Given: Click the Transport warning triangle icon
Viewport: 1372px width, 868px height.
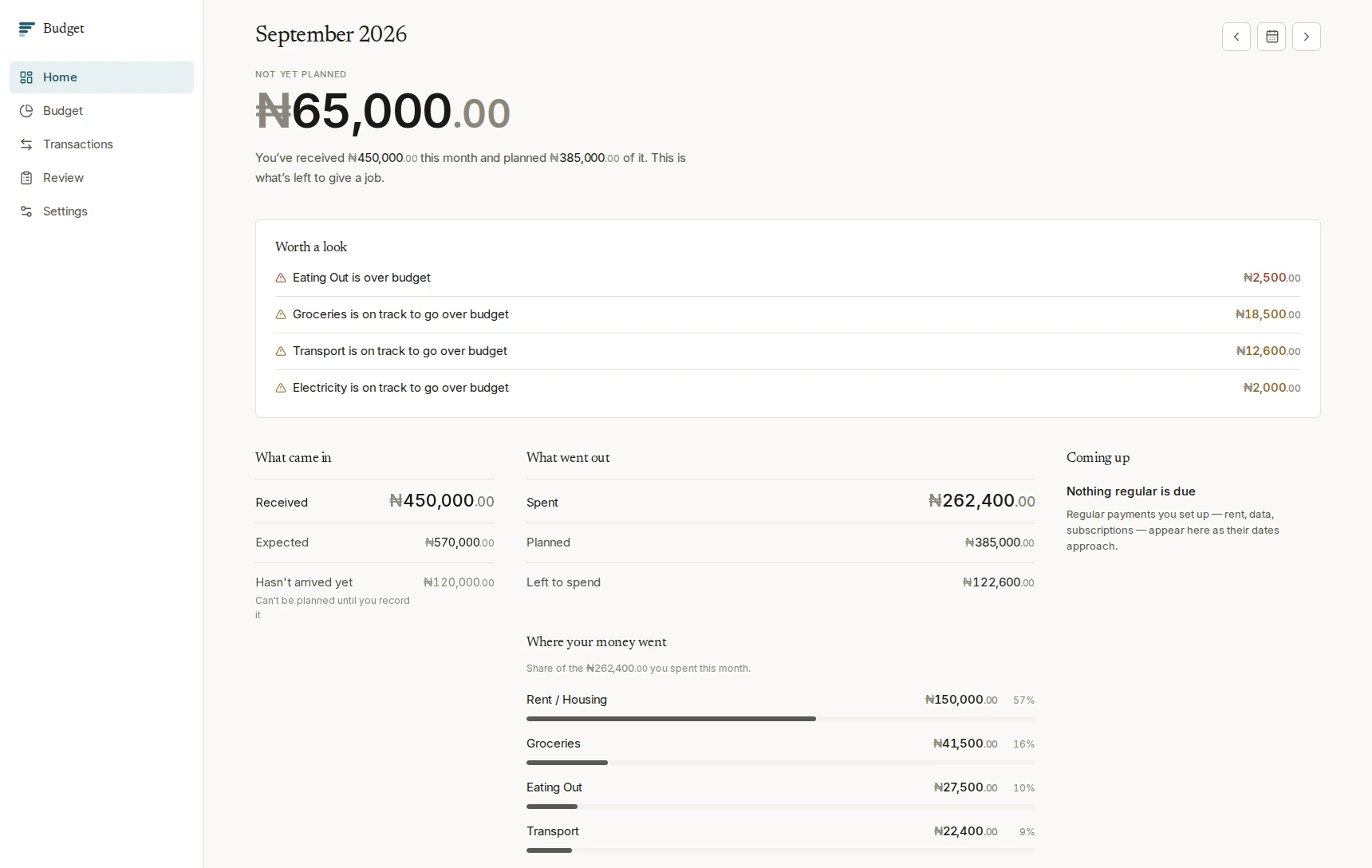Looking at the screenshot, I should 281,352.
